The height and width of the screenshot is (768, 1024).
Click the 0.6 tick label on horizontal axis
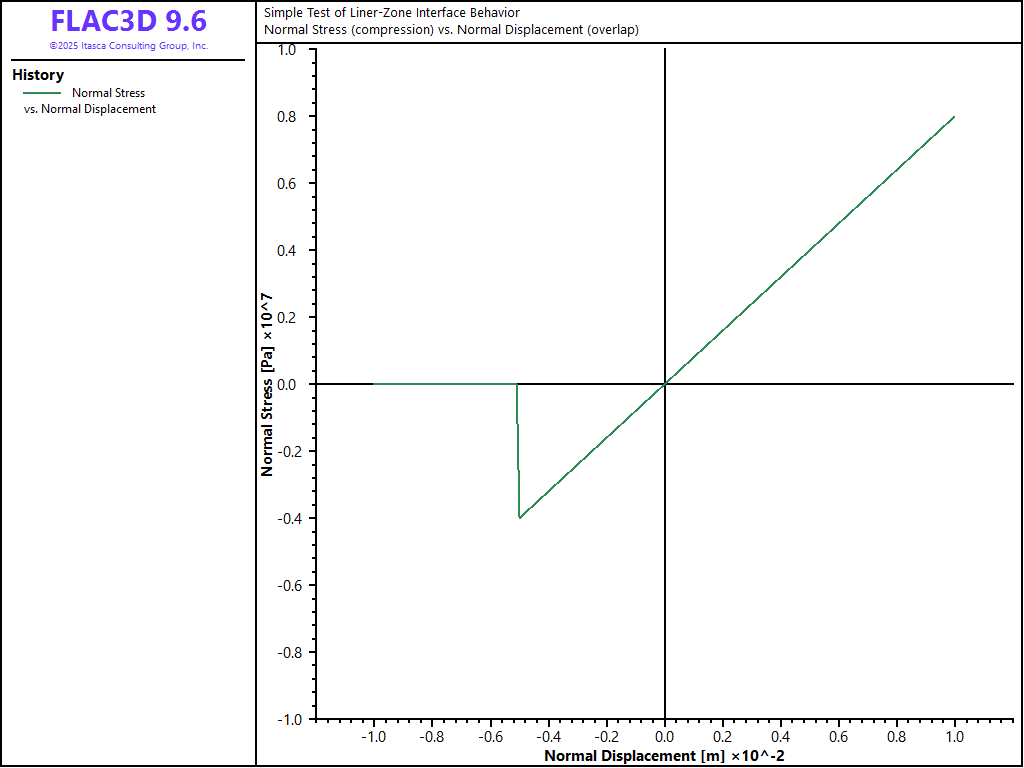(x=839, y=736)
